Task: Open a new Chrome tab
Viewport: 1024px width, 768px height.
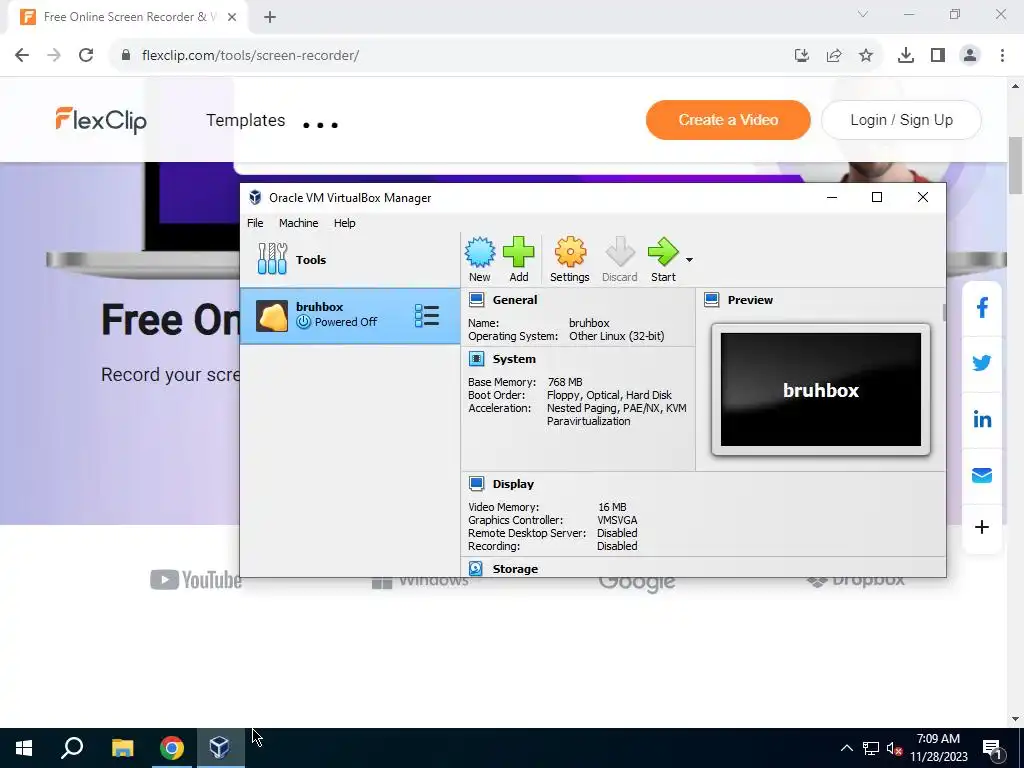Action: pos(270,17)
